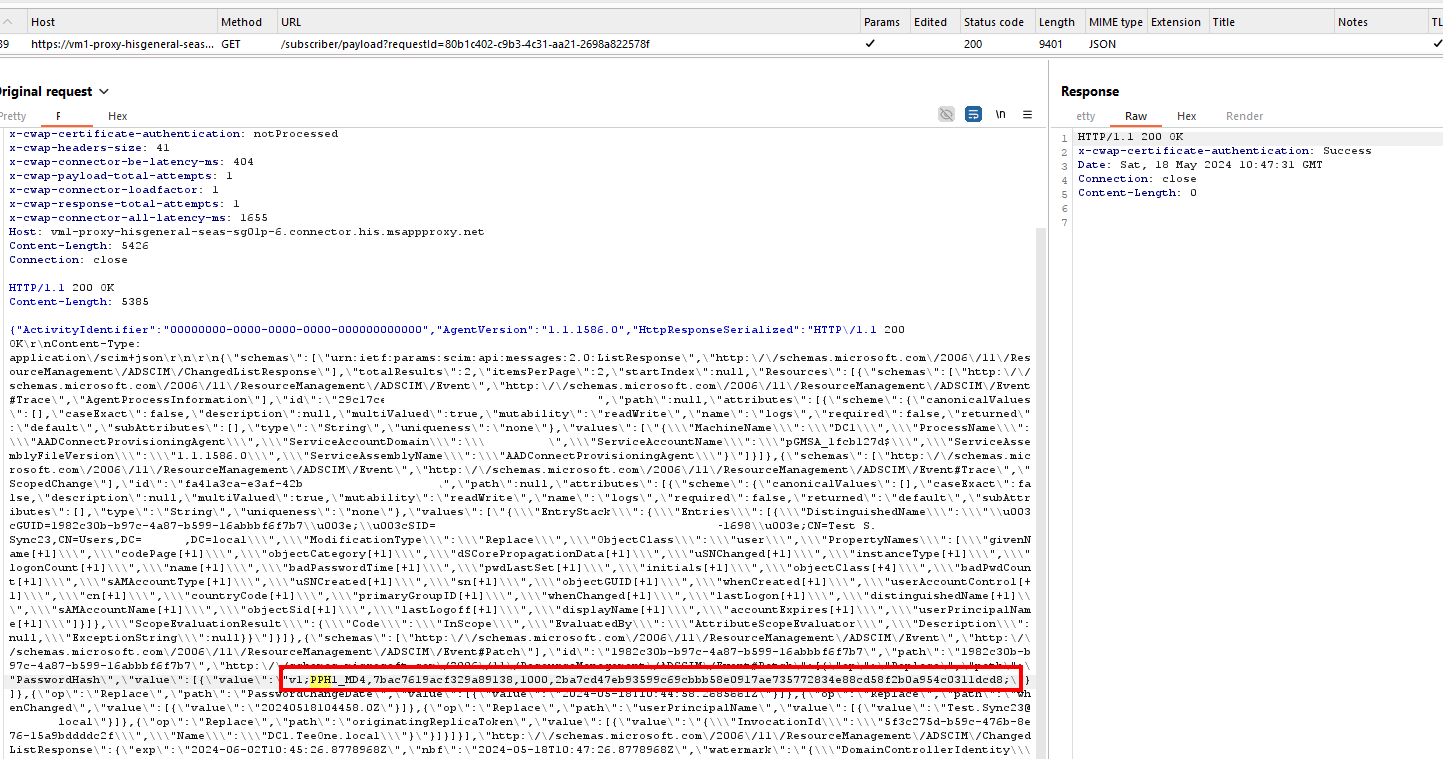Image resolution: width=1443 pixels, height=759 pixels.
Task: Toggle the hide non-printable characters eye icon
Action: click(946, 115)
